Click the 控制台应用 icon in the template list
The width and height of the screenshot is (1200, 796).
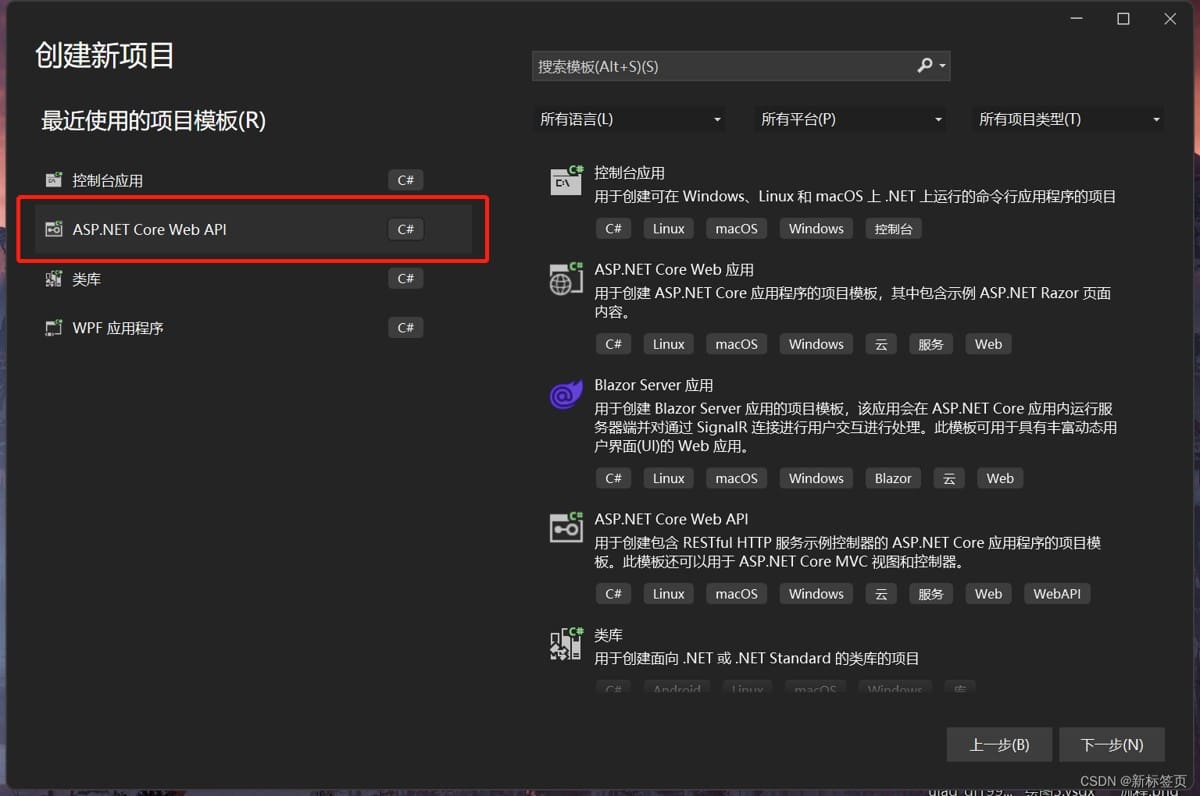coord(566,181)
